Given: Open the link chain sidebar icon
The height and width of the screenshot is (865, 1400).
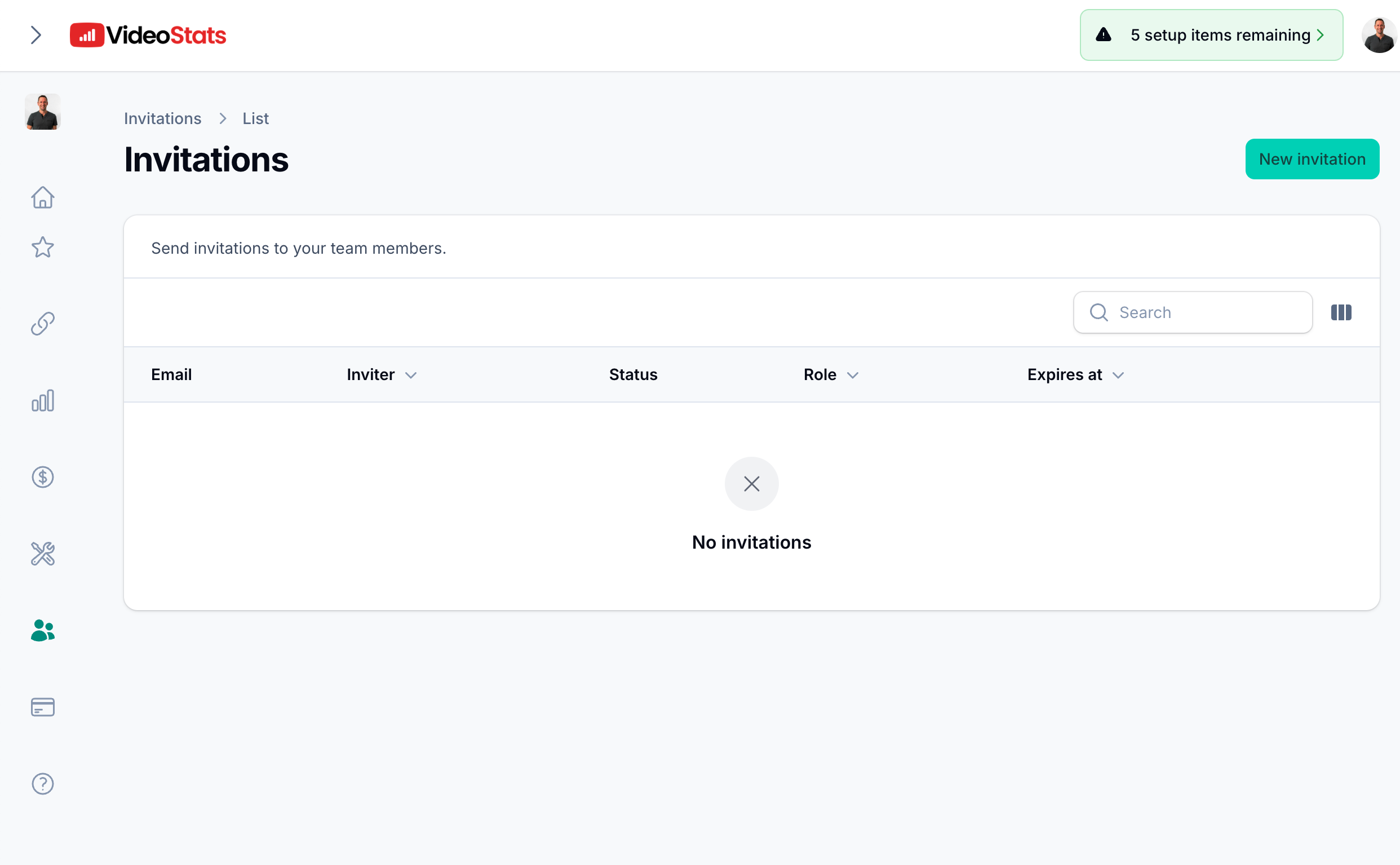Looking at the screenshot, I should click(x=42, y=324).
